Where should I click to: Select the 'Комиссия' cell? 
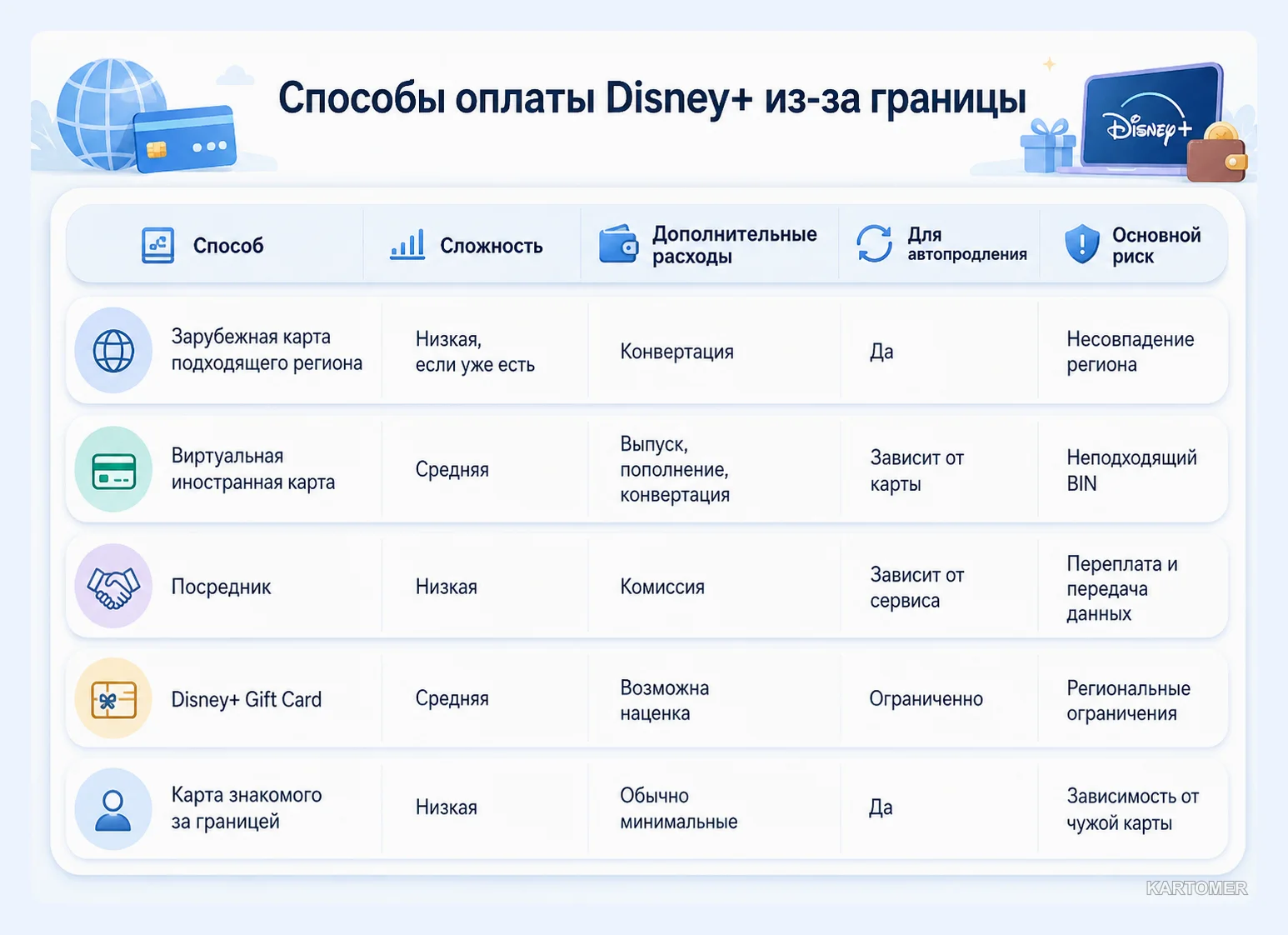[x=662, y=587]
